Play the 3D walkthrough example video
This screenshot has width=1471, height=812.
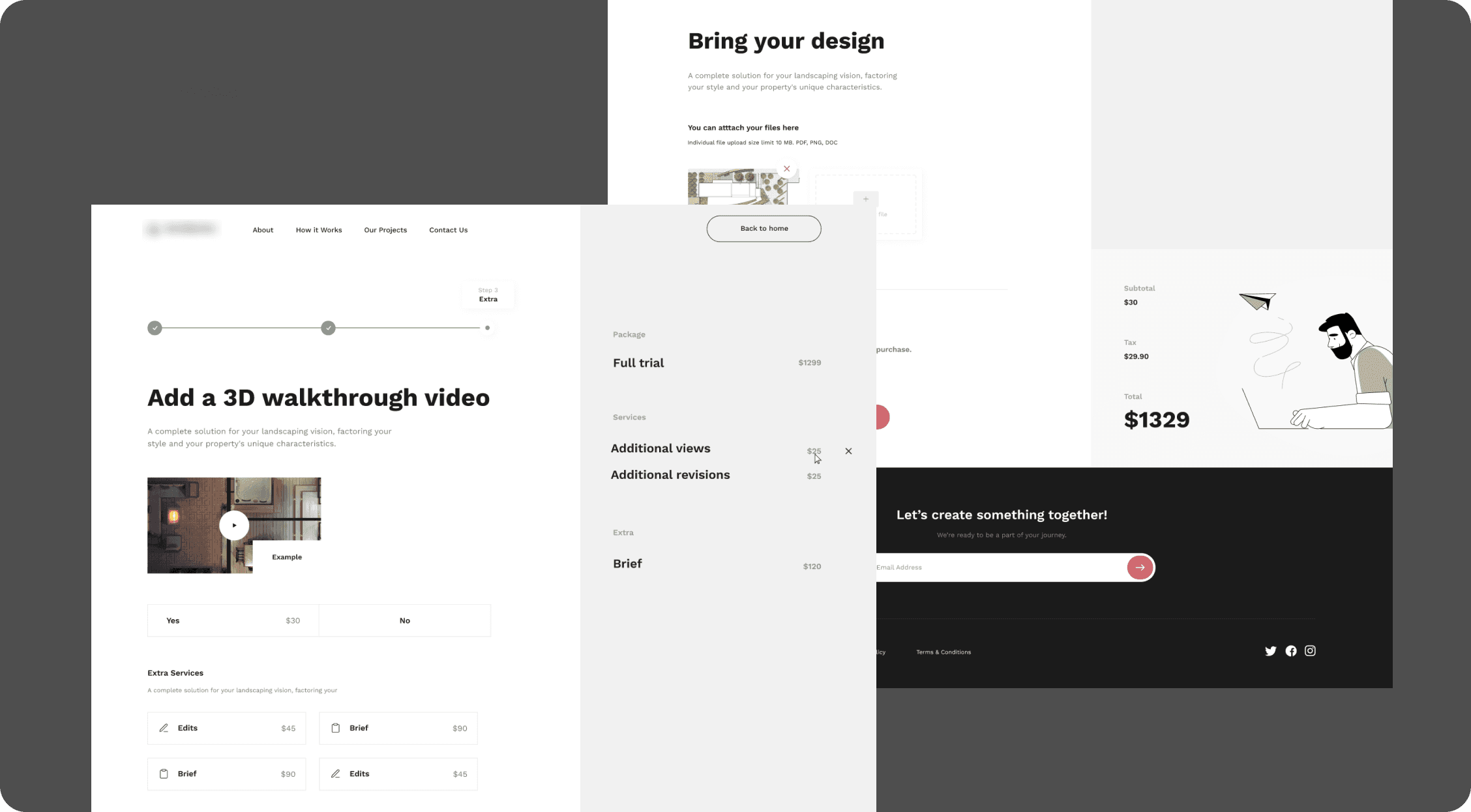[x=234, y=525]
